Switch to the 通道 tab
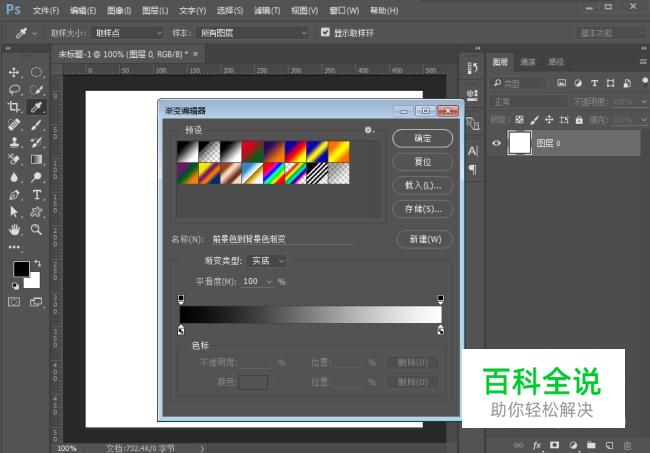The image size is (650, 453). tap(528, 62)
